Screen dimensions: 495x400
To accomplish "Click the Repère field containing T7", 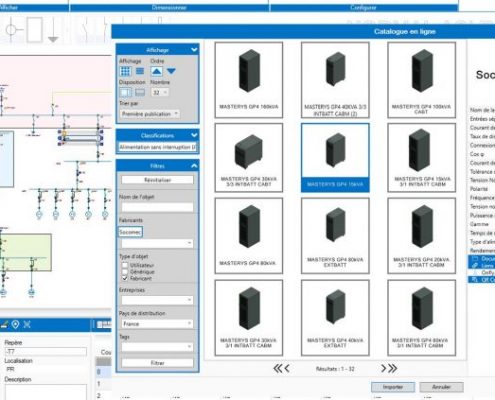I will coord(46,351).
